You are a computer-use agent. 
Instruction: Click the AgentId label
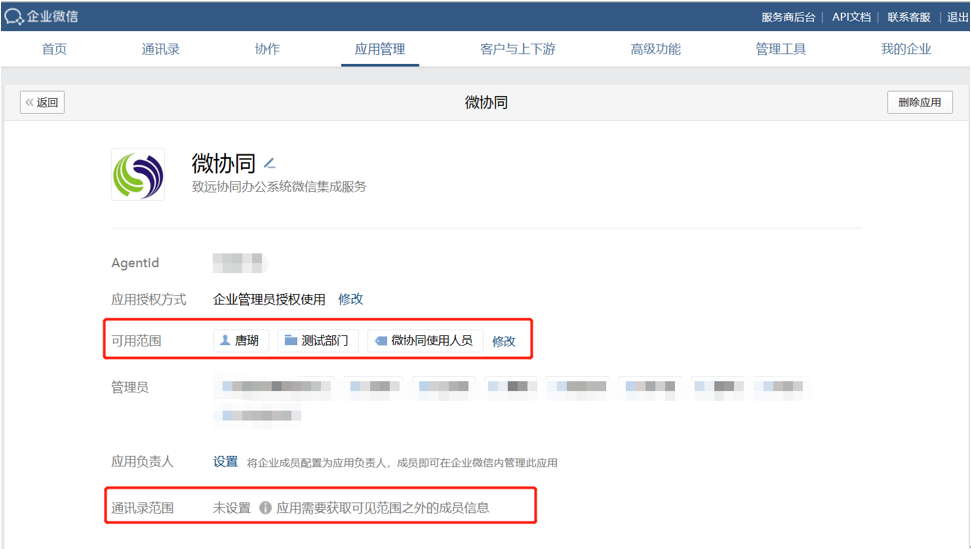[135, 262]
